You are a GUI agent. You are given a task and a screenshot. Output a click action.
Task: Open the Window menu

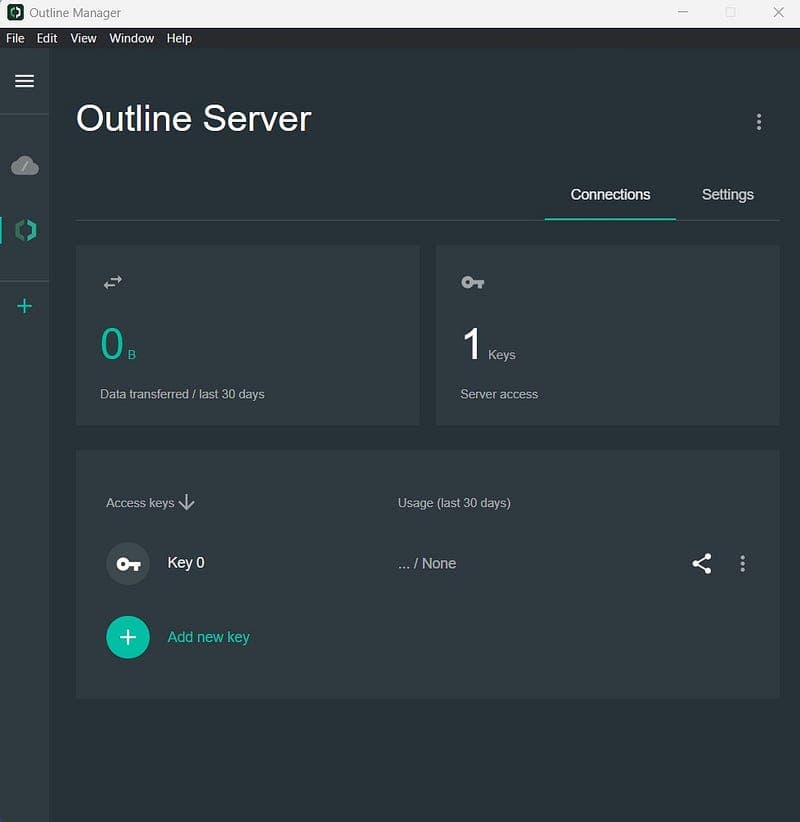click(x=132, y=38)
